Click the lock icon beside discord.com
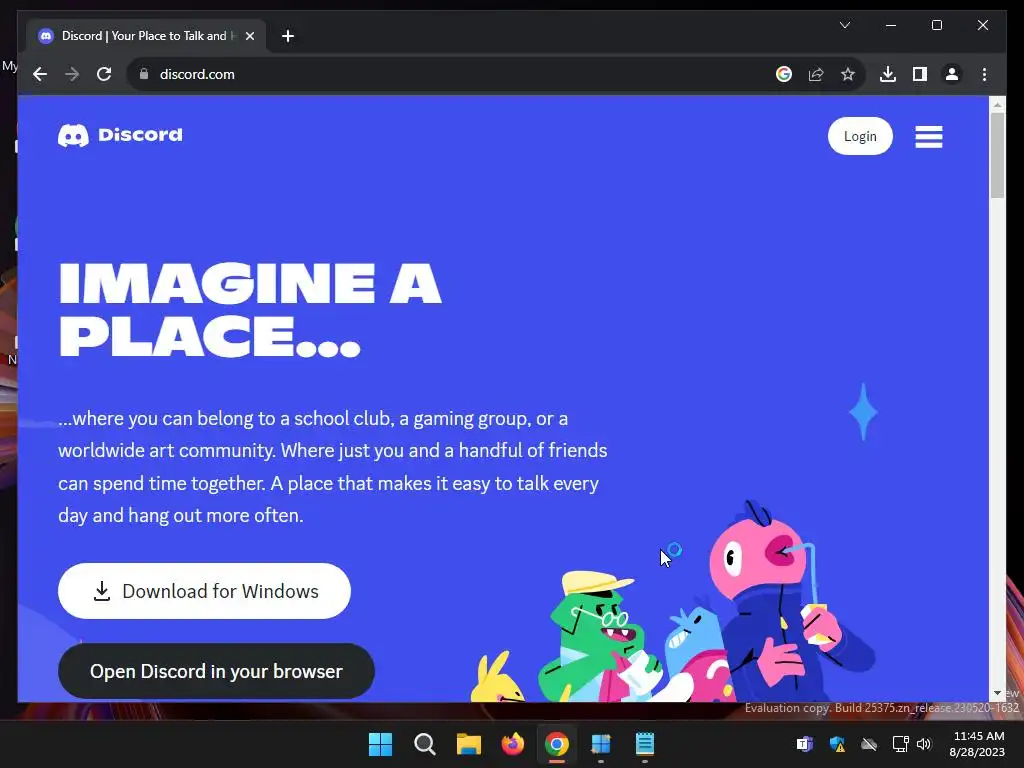The width and height of the screenshot is (1024, 768). pos(144,74)
